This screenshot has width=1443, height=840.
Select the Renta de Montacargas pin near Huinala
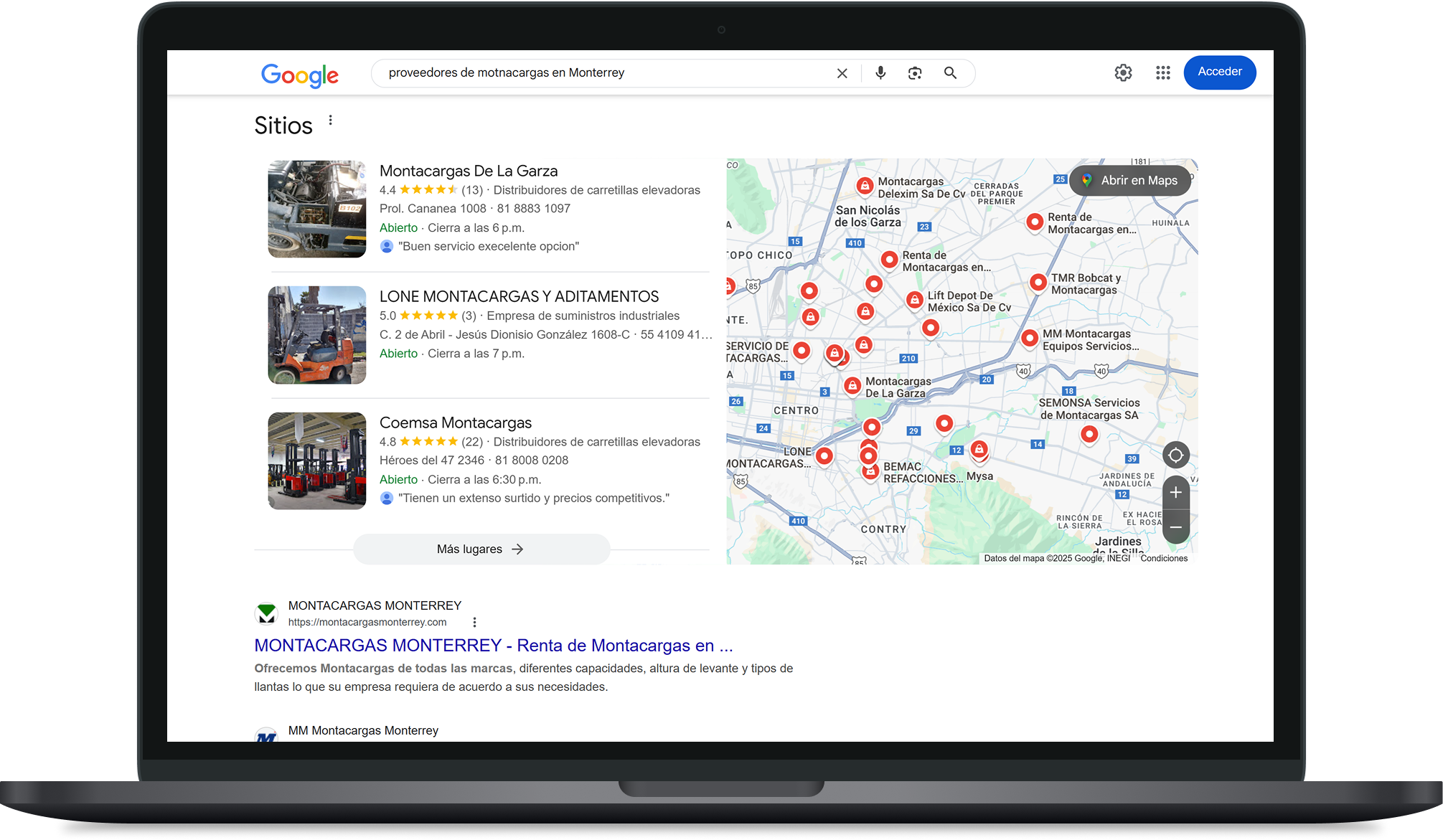point(1034,222)
